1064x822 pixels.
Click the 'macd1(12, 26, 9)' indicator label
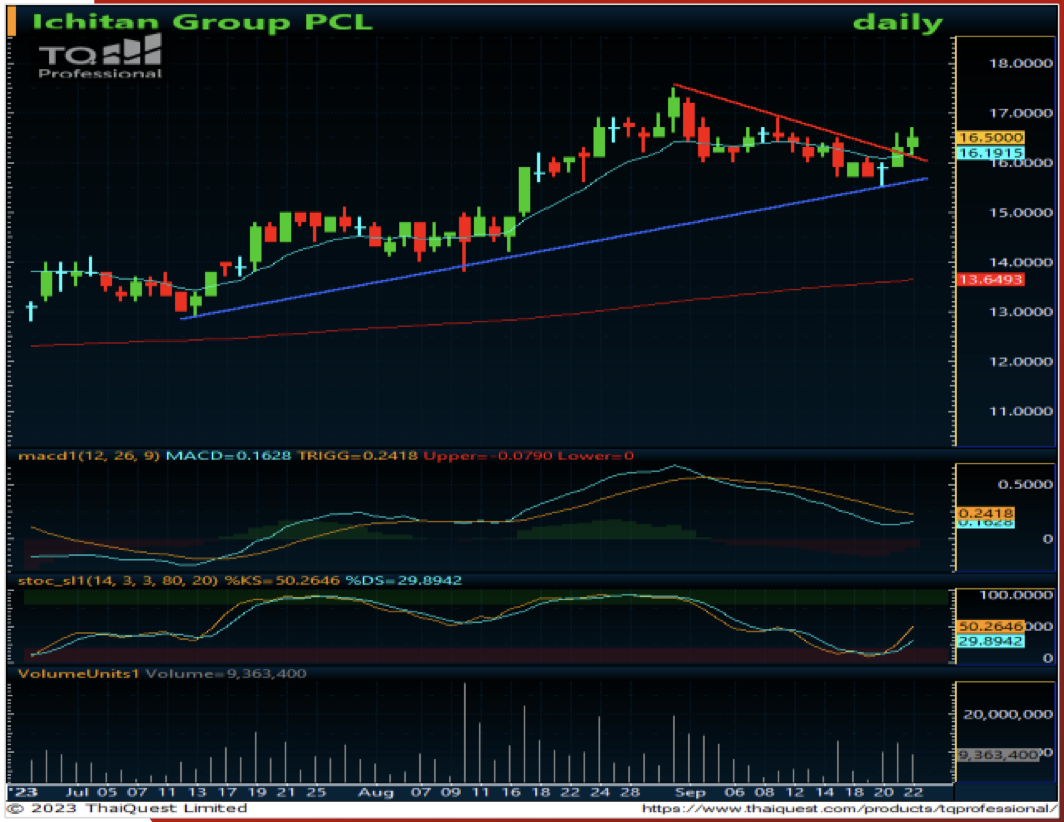click(89, 455)
